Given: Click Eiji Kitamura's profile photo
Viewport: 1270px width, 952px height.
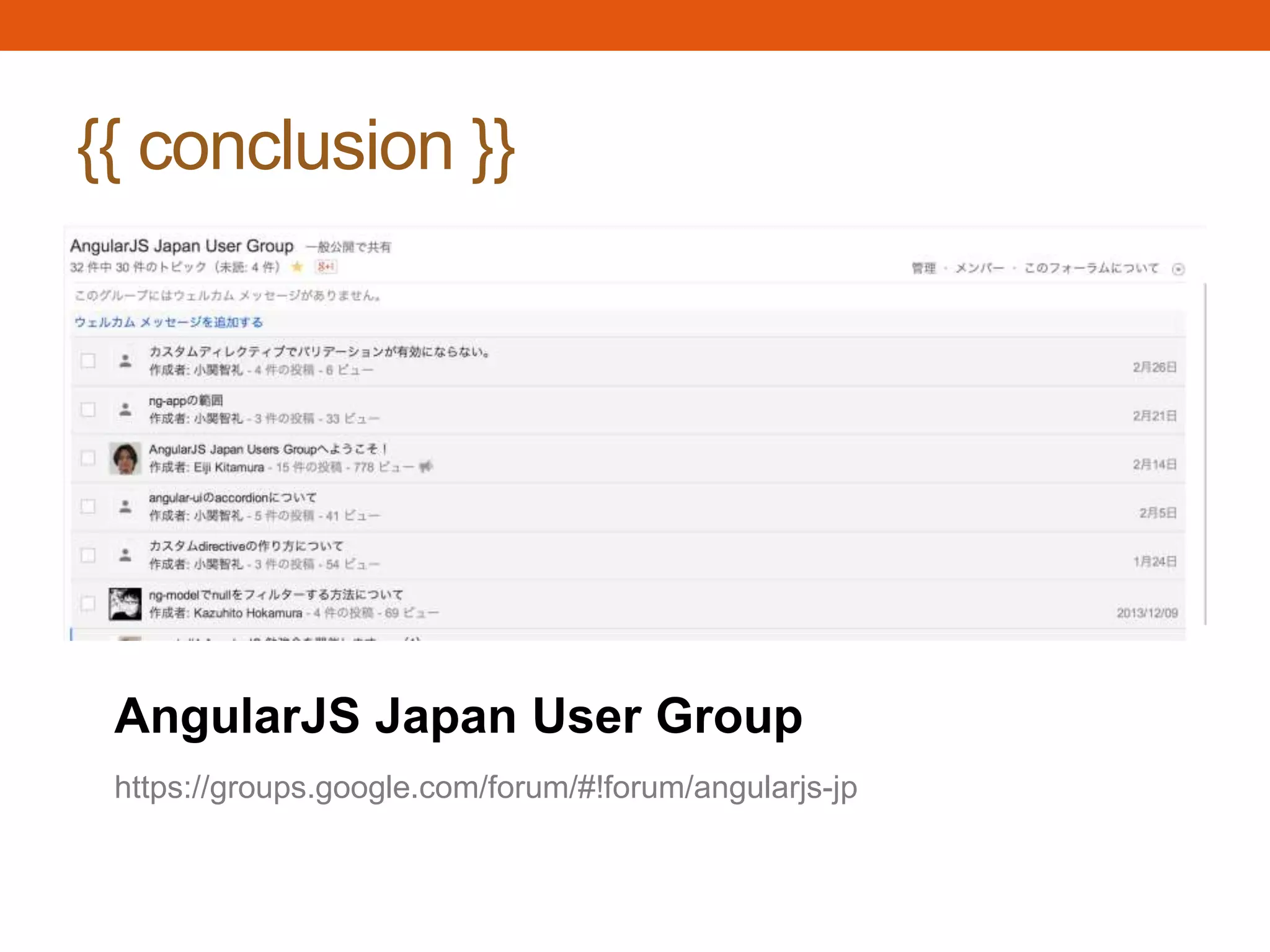Looking at the screenshot, I should (125, 458).
